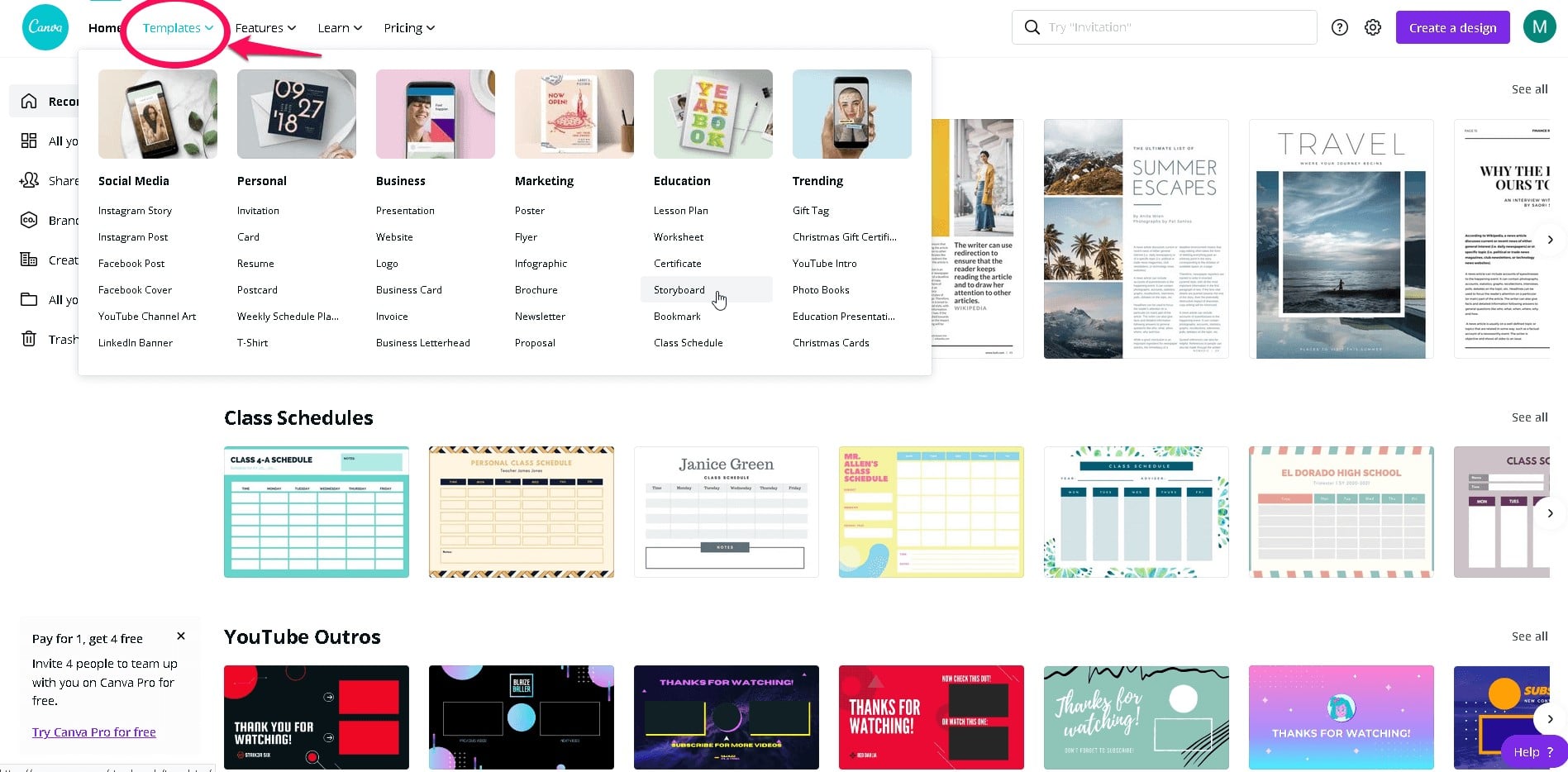Click the search magnifier icon
The width and height of the screenshot is (1568, 772).
[1032, 27]
